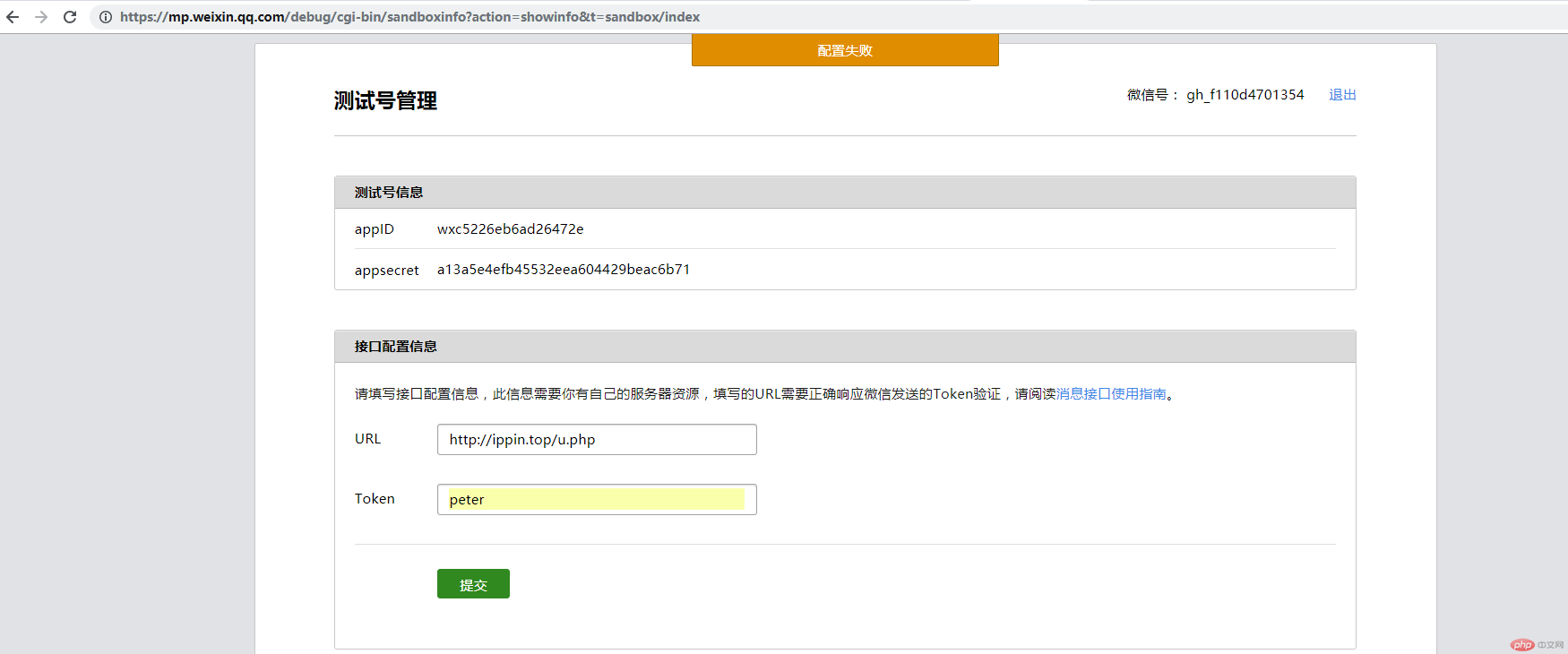Click the 微信号： label text
This screenshot has height=654, width=1568.
(1153, 95)
